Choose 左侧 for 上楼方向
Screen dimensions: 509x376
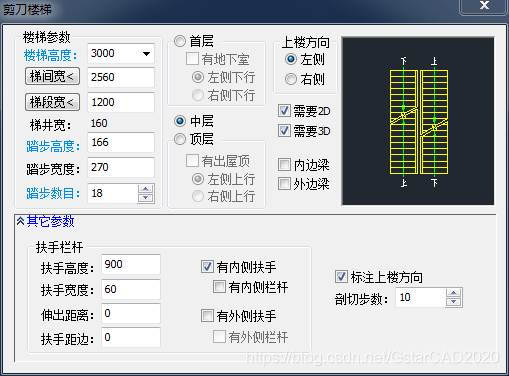click(x=291, y=59)
